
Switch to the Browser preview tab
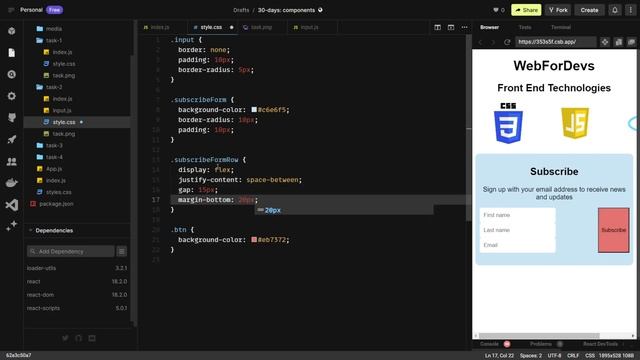tap(489, 27)
